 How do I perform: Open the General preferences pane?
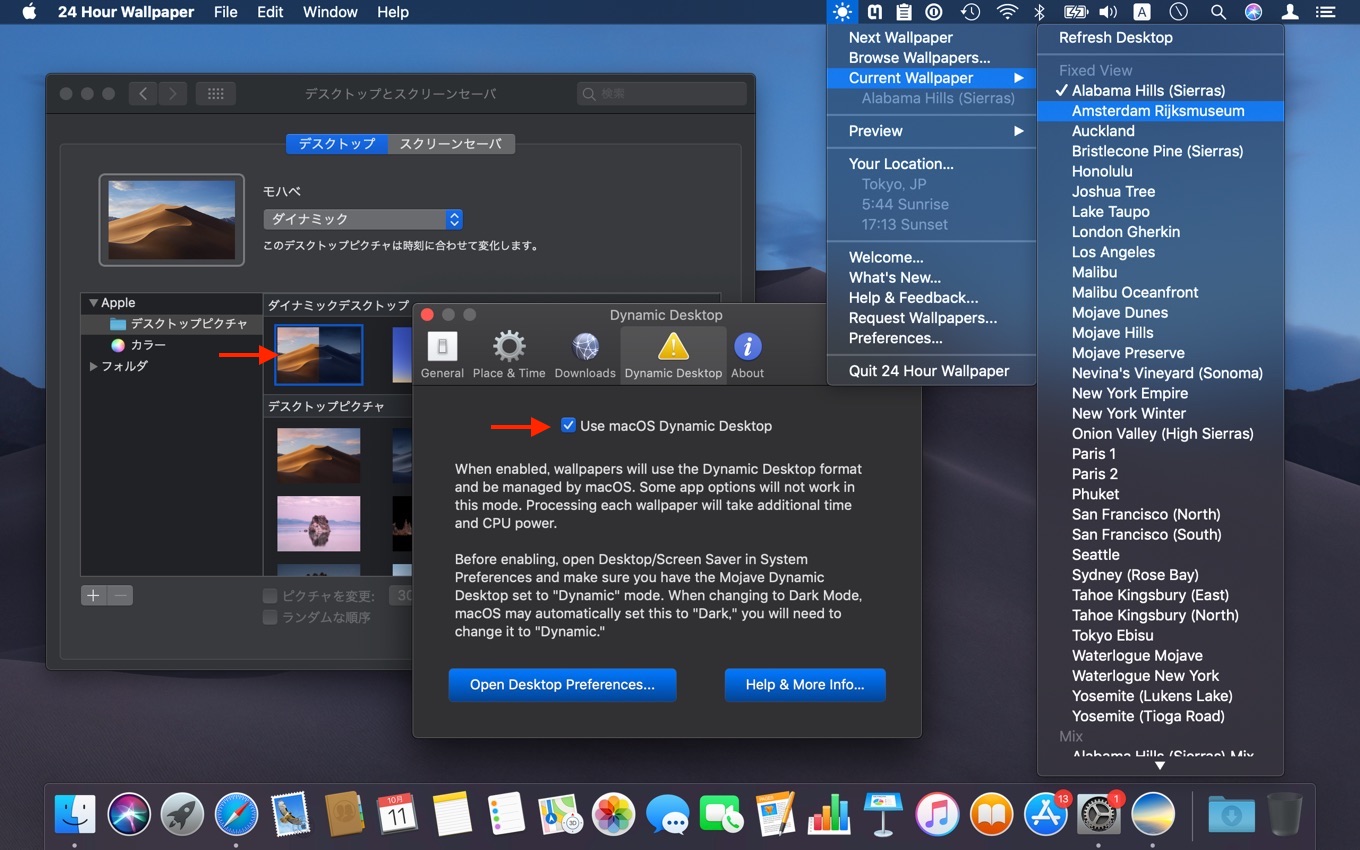(442, 356)
